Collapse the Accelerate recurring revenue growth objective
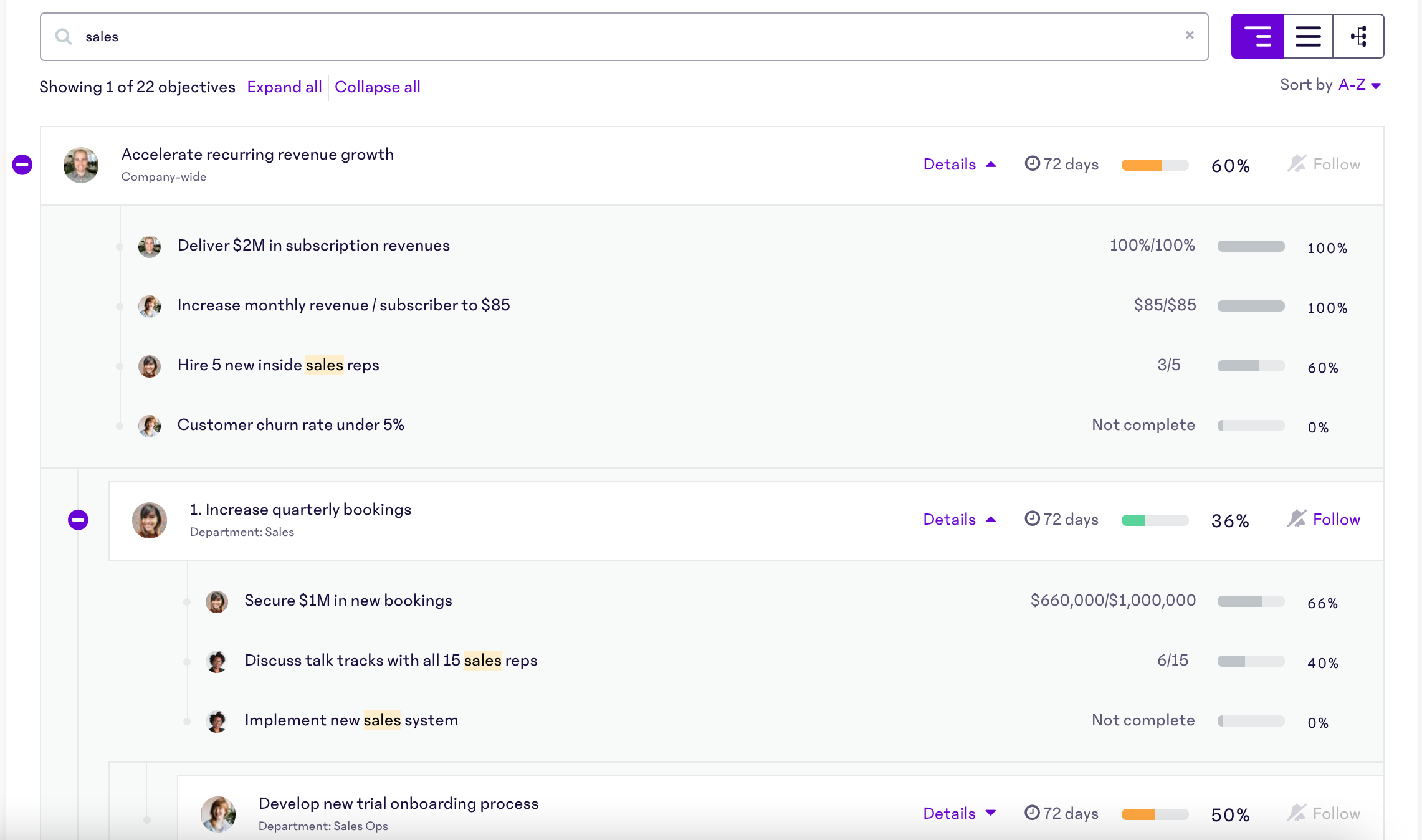Screen dimensions: 1422x840 click(x=22, y=165)
